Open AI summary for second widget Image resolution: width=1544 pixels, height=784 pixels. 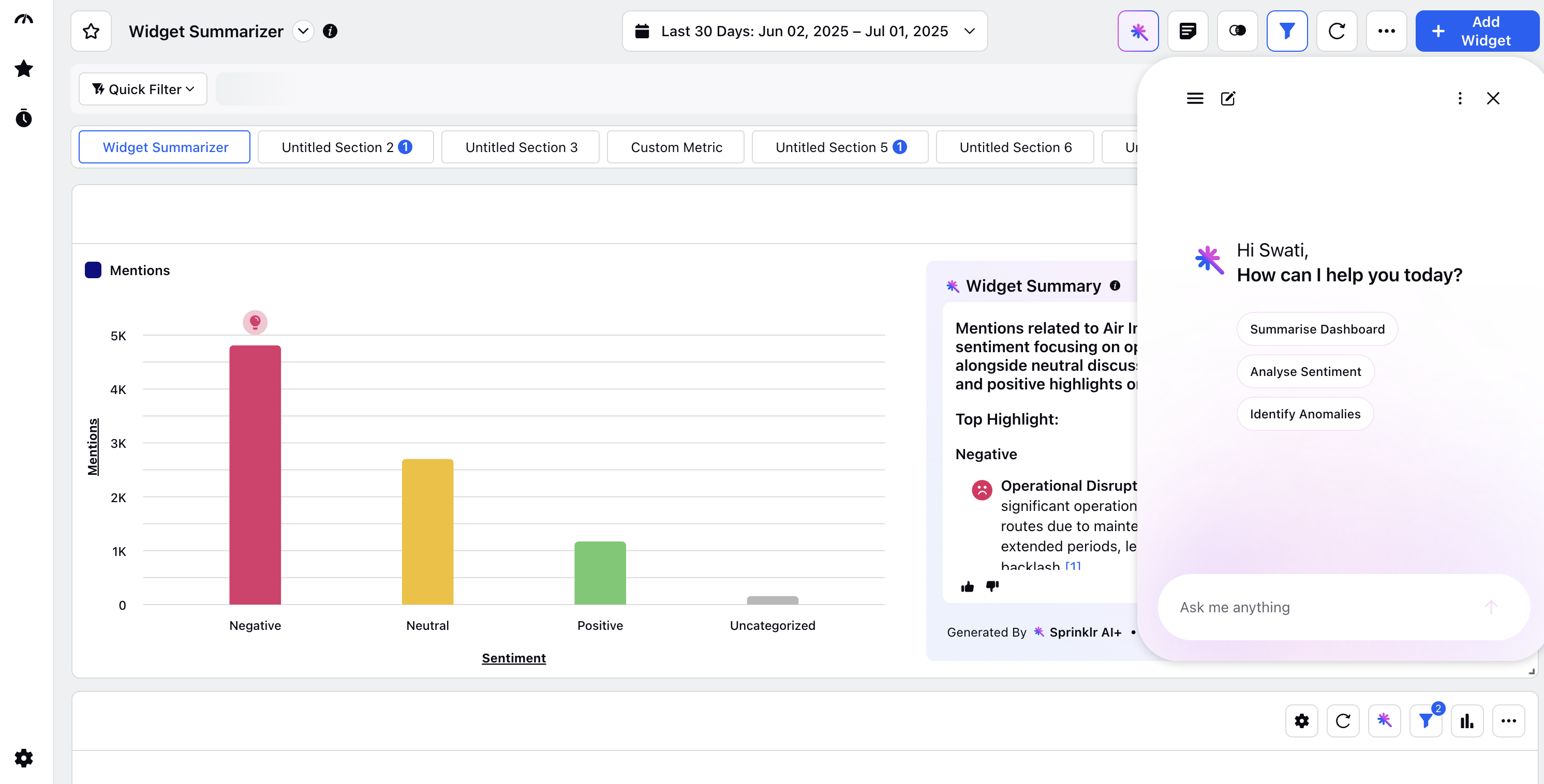tap(1384, 720)
